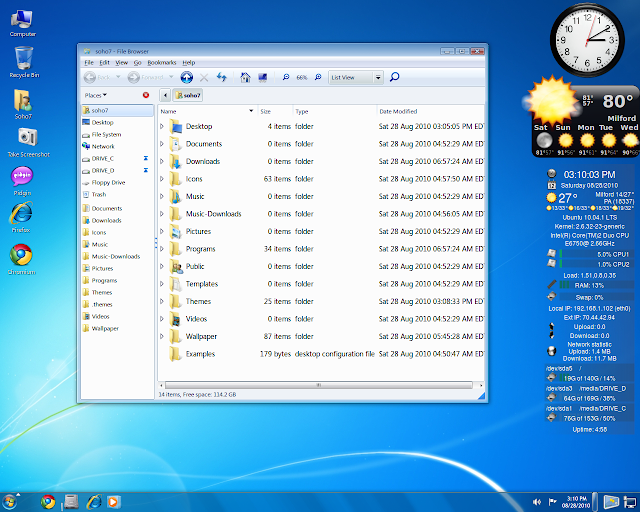This screenshot has height=512, width=640.
Task: Launch Pidgin desktop icon
Action: tap(22, 181)
